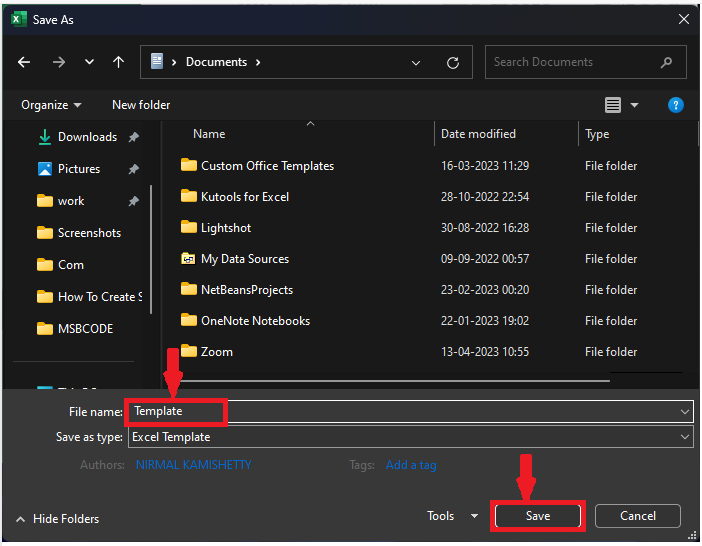Select the Zoom folder
Image resolution: width=702 pixels, height=546 pixels.
(216, 352)
